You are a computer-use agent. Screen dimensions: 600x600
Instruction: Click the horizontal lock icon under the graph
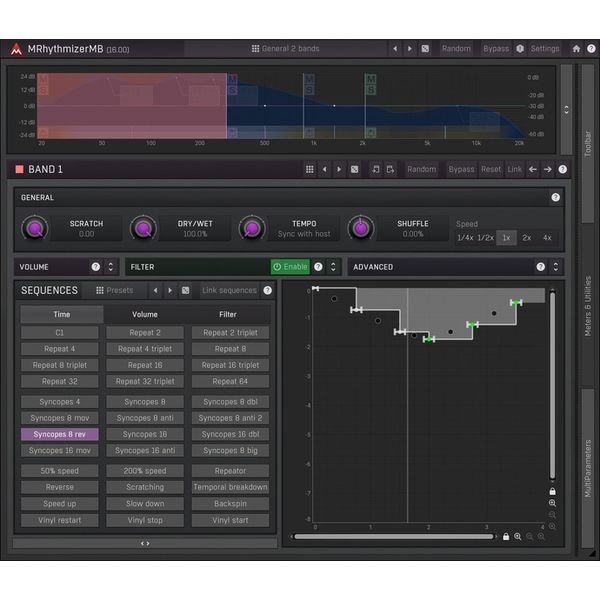pyautogui.click(x=506, y=537)
